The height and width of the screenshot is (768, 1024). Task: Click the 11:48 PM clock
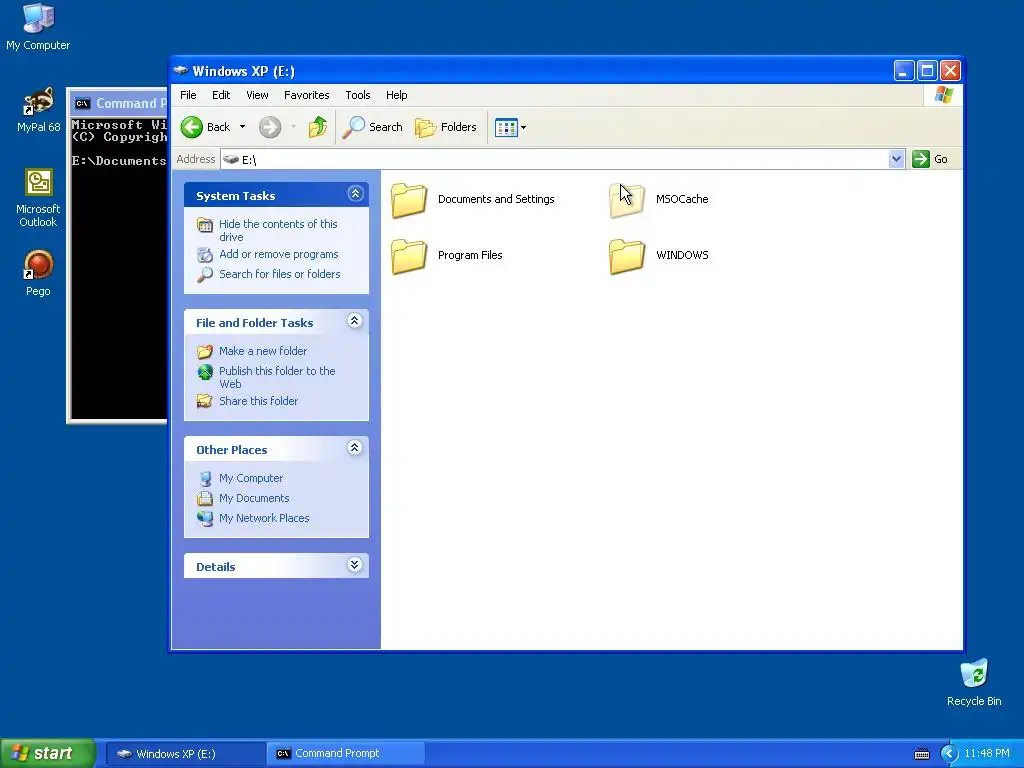pos(987,754)
